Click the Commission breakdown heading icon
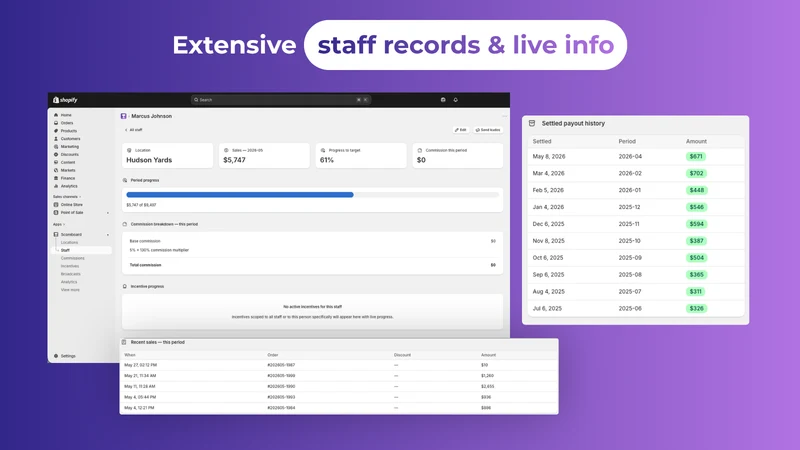This screenshot has height=450, width=800. [125, 224]
